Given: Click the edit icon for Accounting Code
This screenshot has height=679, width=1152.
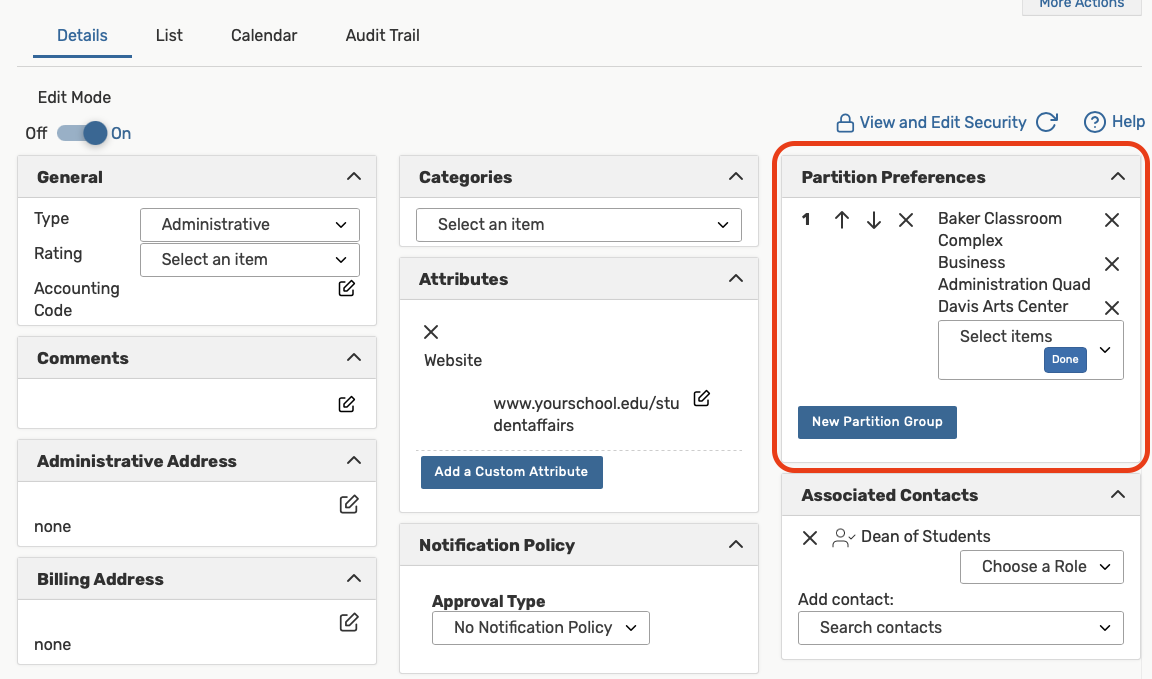Looking at the screenshot, I should click(346, 289).
